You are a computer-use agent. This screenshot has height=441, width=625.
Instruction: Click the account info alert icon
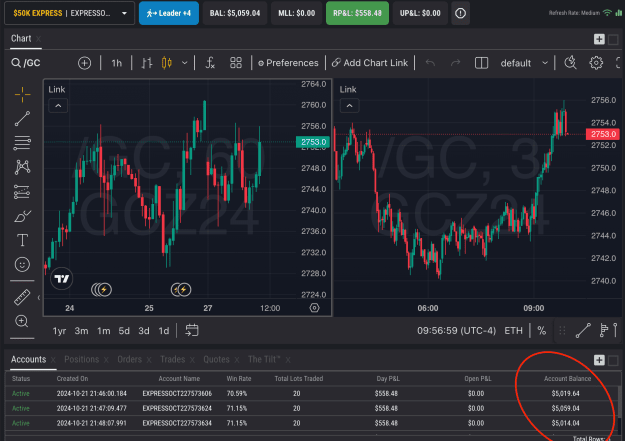click(x=460, y=13)
